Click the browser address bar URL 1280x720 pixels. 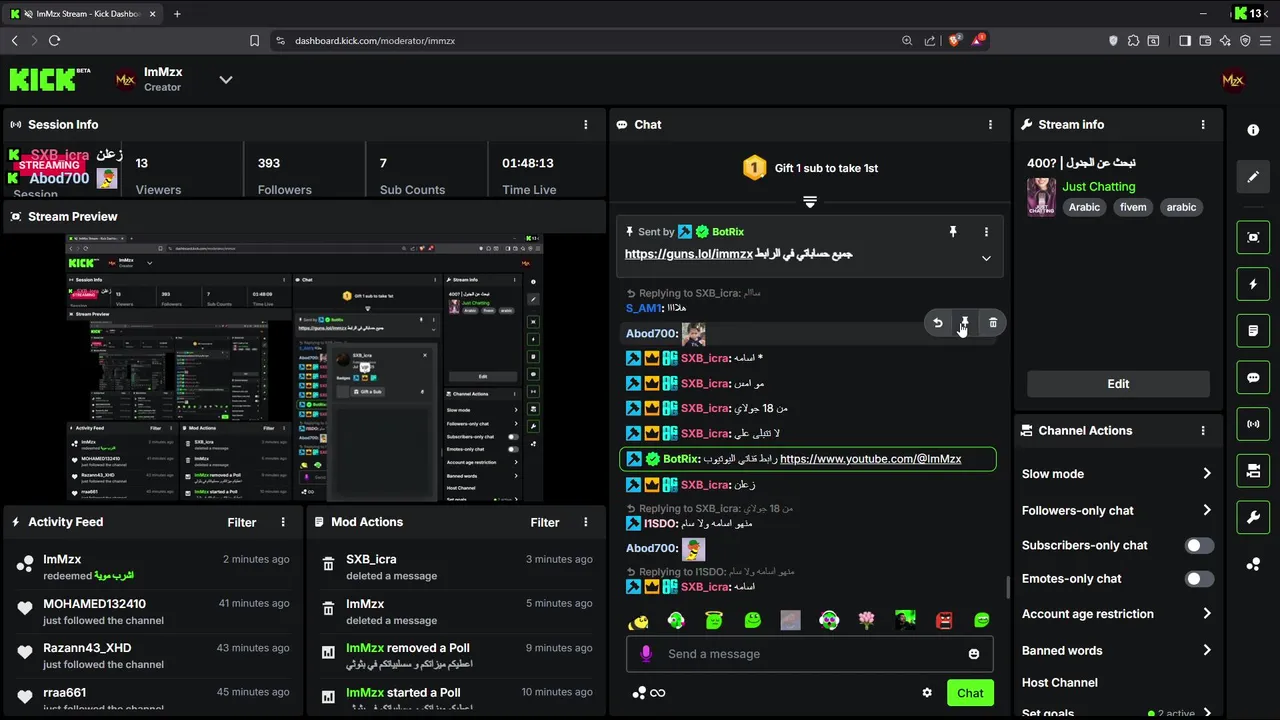click(x=375, y=41)
